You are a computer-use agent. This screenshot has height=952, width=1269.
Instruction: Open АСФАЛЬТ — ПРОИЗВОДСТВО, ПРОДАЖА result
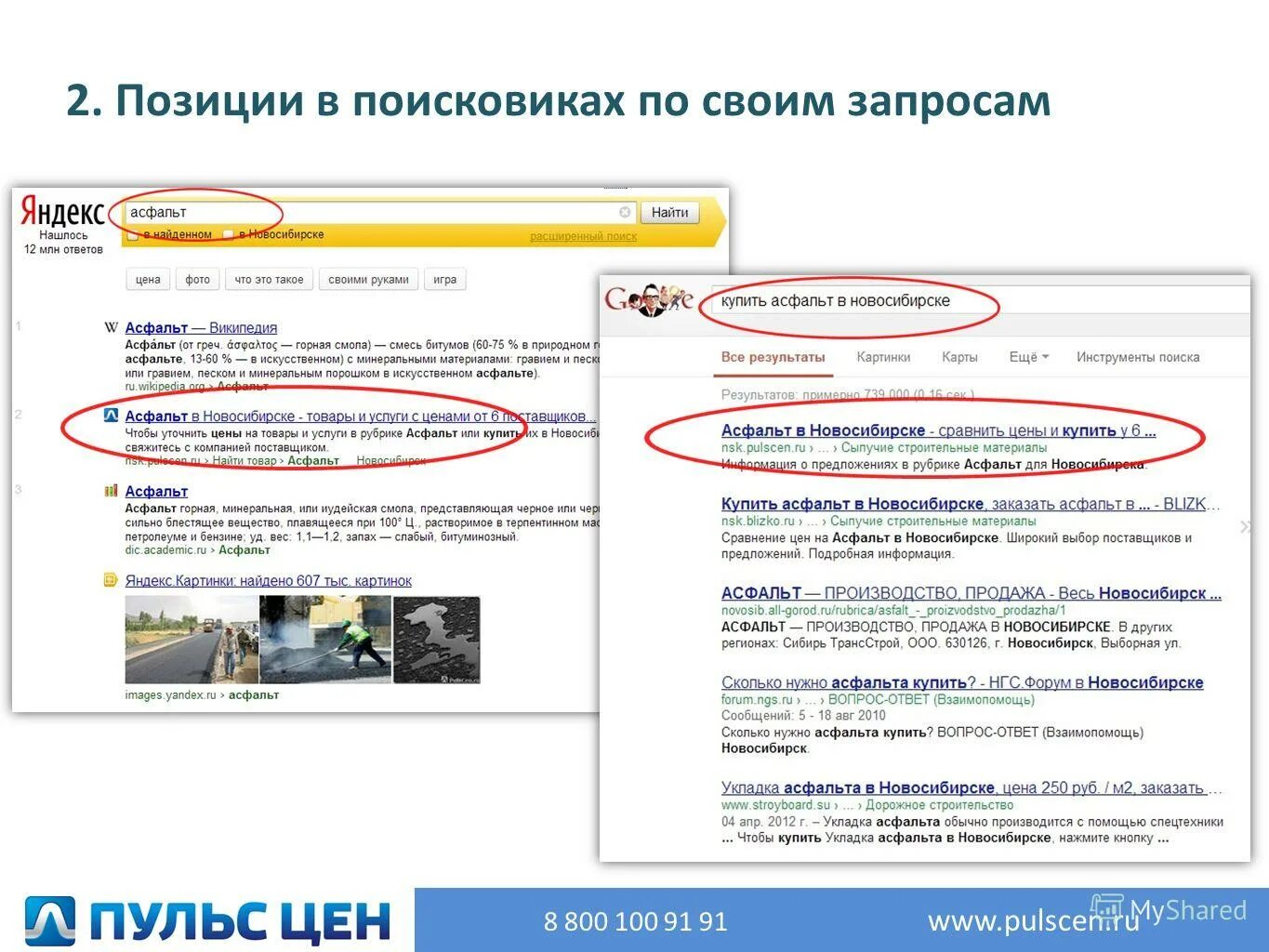pyautogui.click(x=972, y=593)
